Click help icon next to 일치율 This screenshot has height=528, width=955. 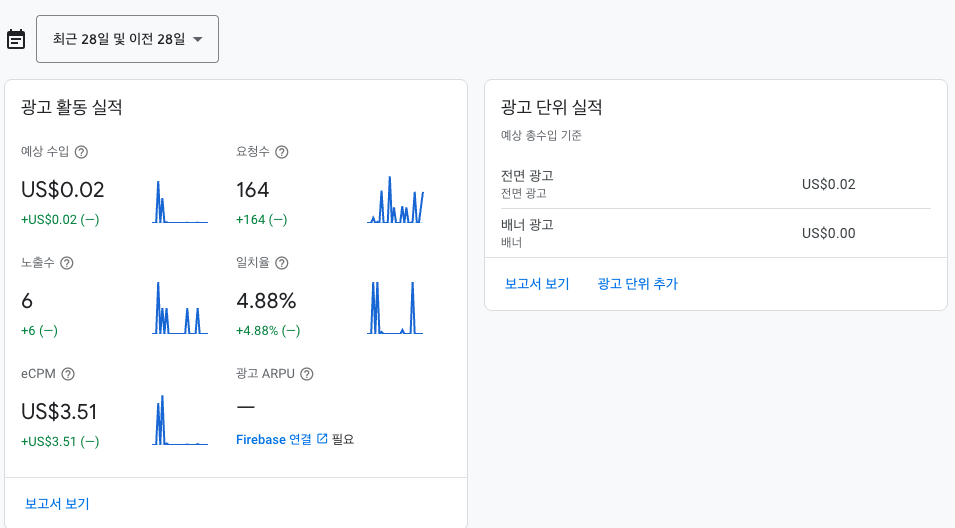click(x=281, y=263)
